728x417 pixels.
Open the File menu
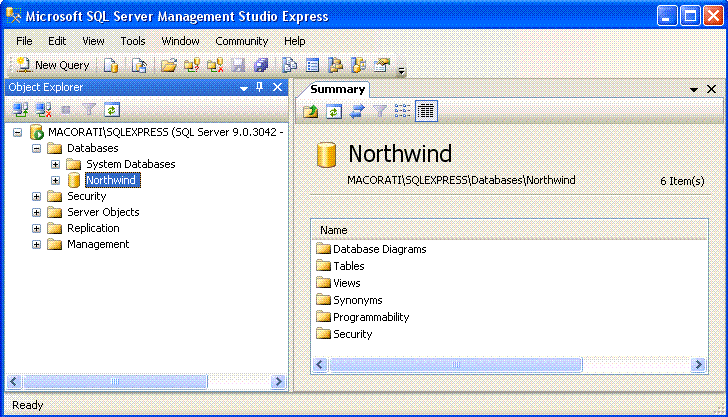pyautogui.click(x=24, y=41)
